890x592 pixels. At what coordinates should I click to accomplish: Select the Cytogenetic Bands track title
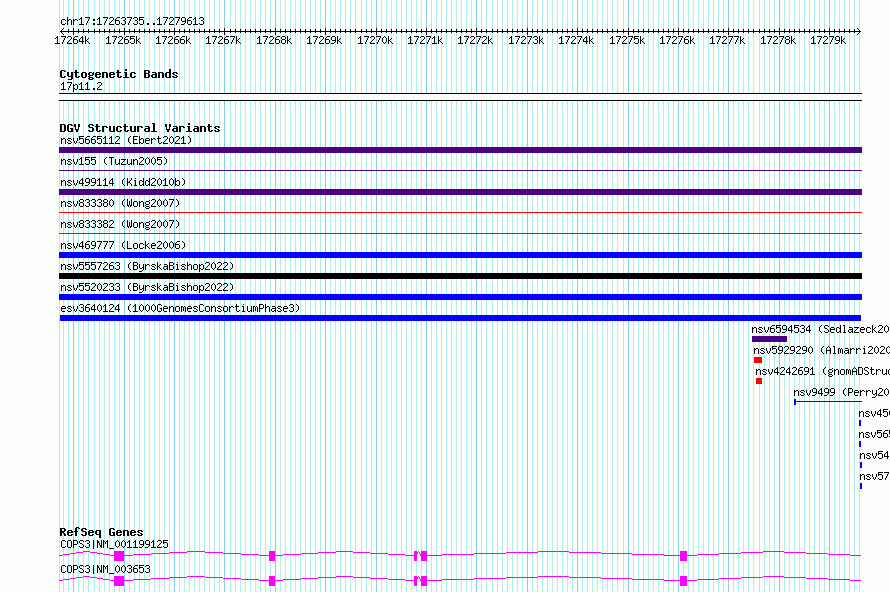(119, 74)
